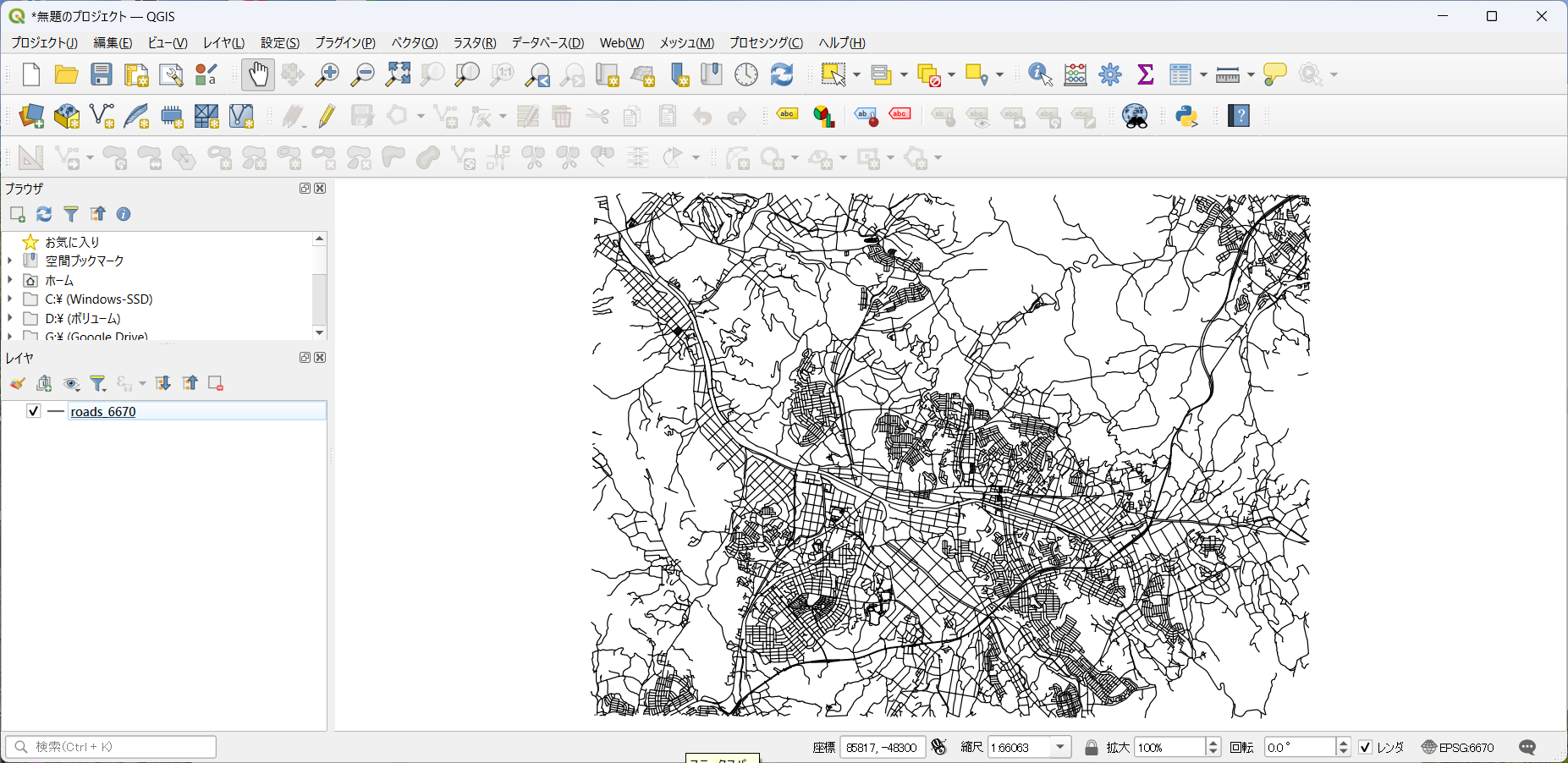Open the Python console icon
Viewport: 1568px width, 763px height.
[x=1186, y=116]
